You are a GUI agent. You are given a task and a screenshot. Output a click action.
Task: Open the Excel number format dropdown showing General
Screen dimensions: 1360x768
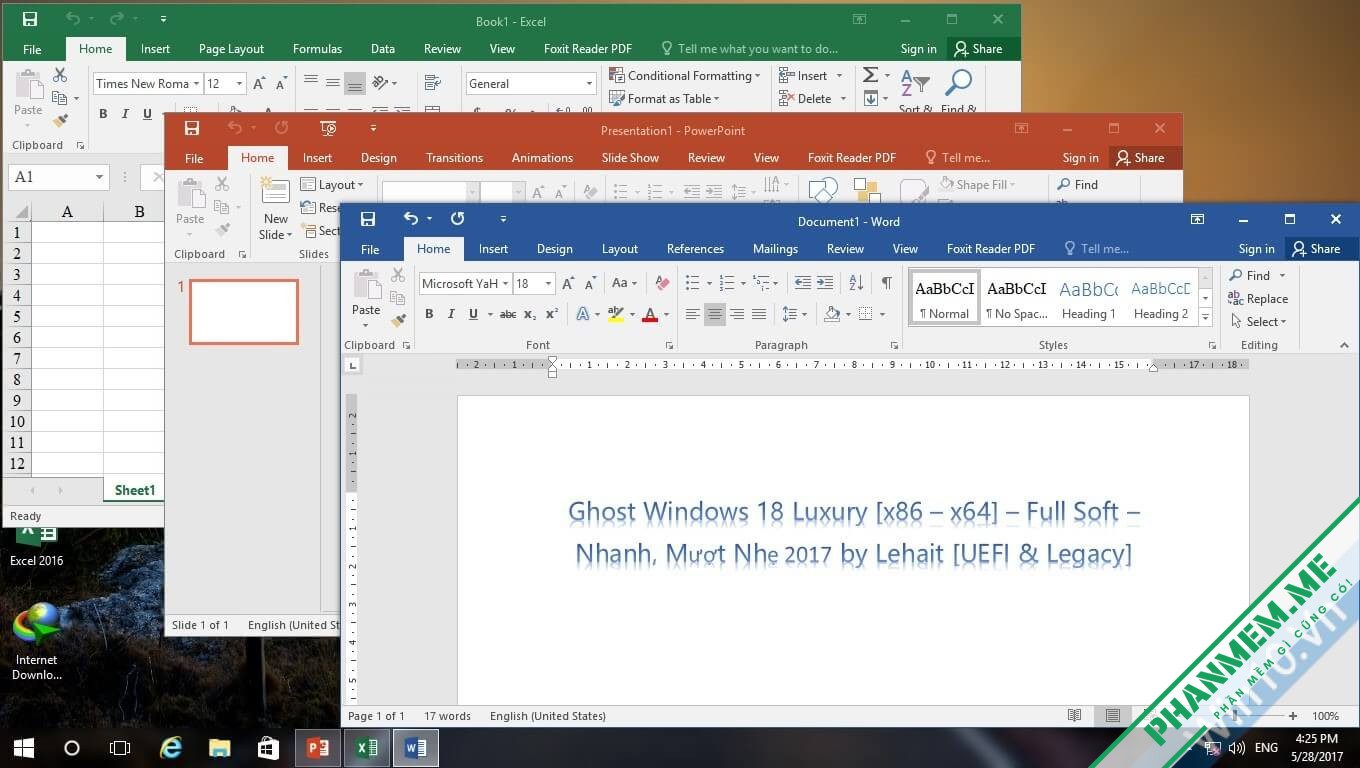pos(589,84)
